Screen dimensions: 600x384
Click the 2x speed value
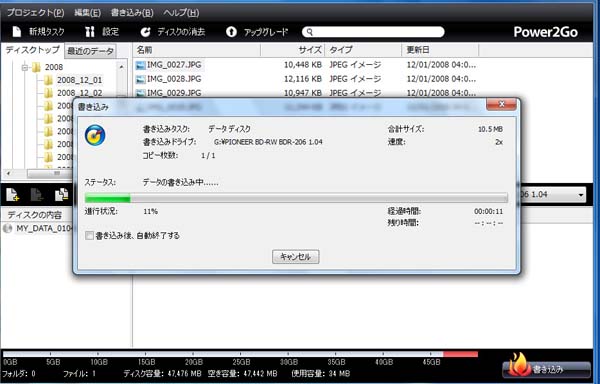pyautogui.click(x=499, y=142)
